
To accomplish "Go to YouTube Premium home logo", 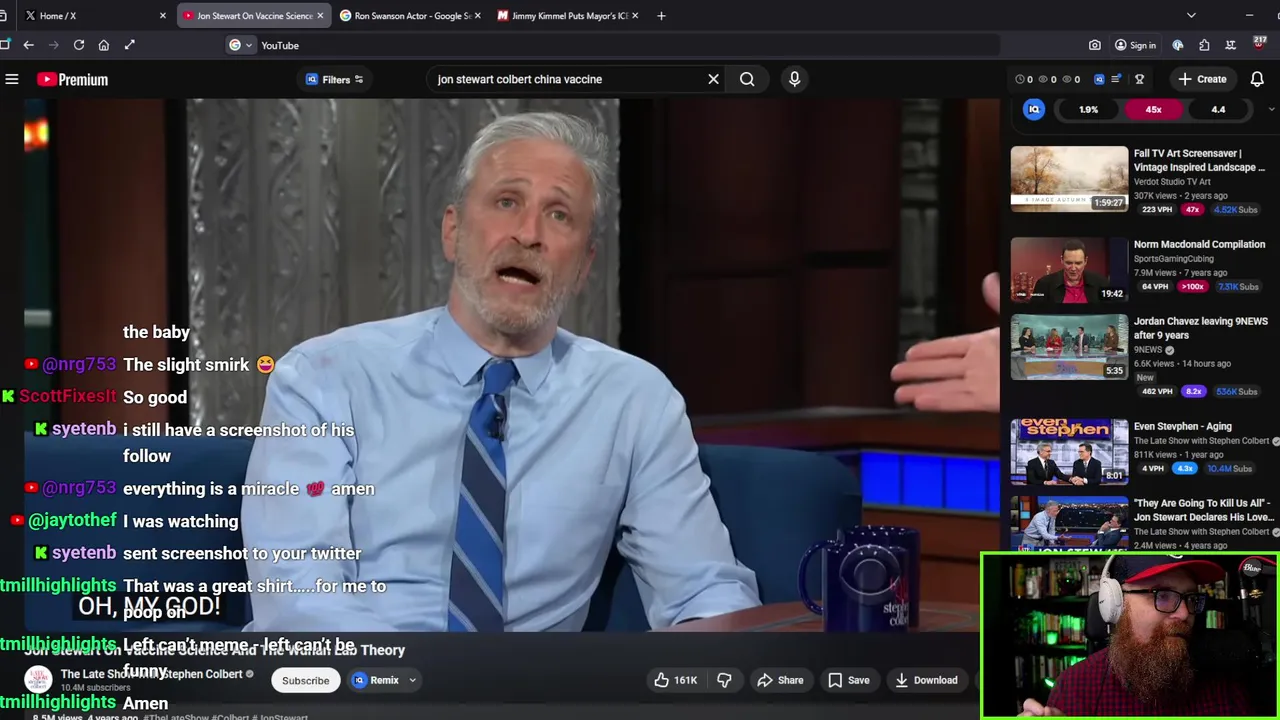I will pyautogui.click(x=73, y=79).
